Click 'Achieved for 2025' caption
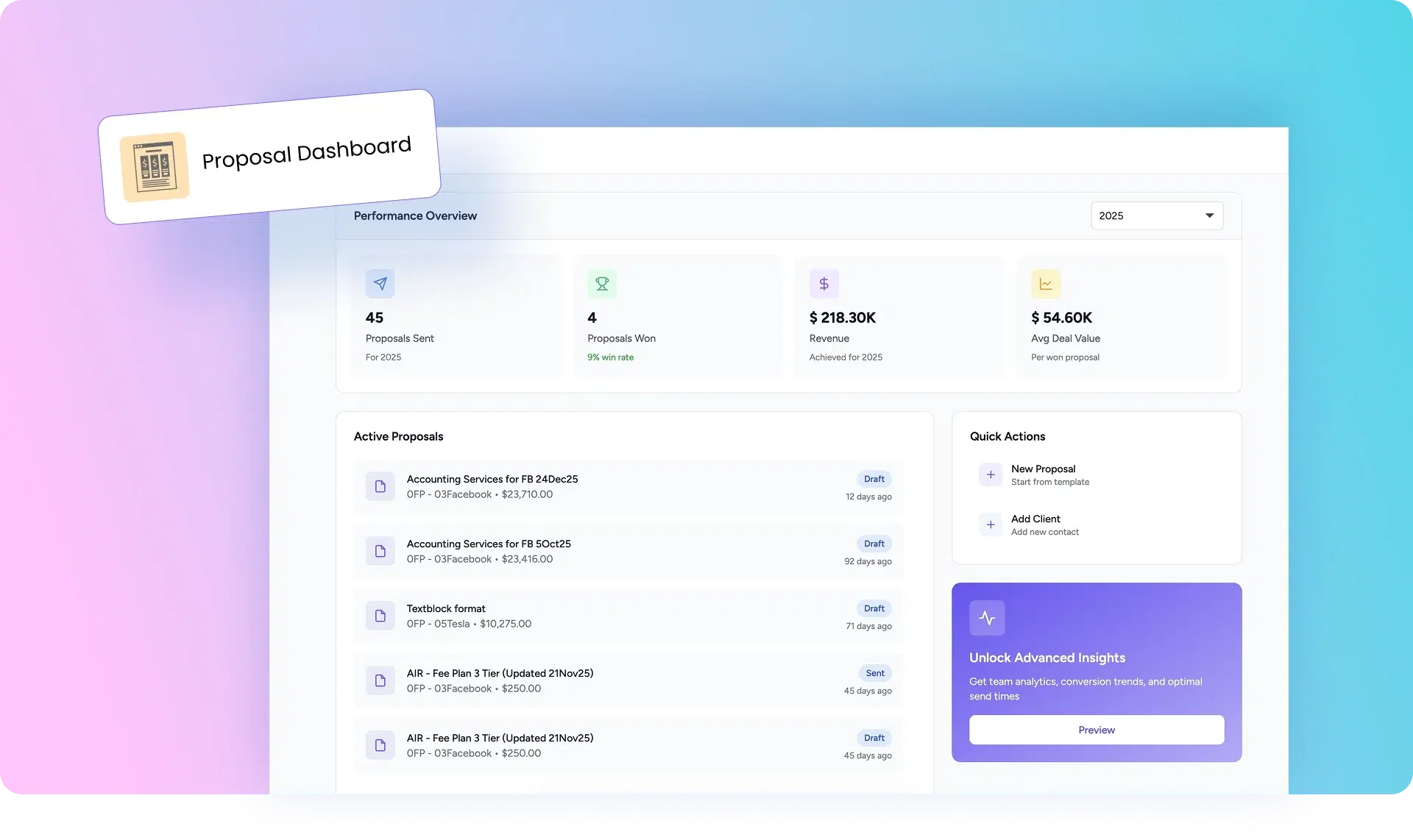The width and height of the screenshot is (1413, 840). coord(846,357)
